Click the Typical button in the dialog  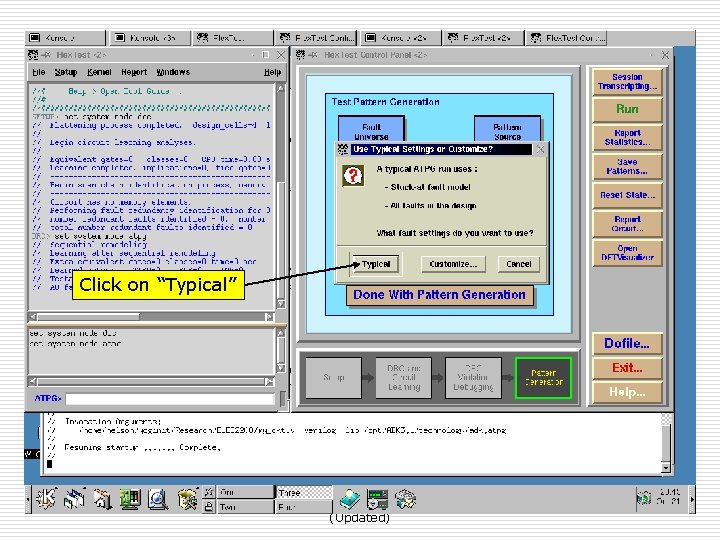[376, 264]
